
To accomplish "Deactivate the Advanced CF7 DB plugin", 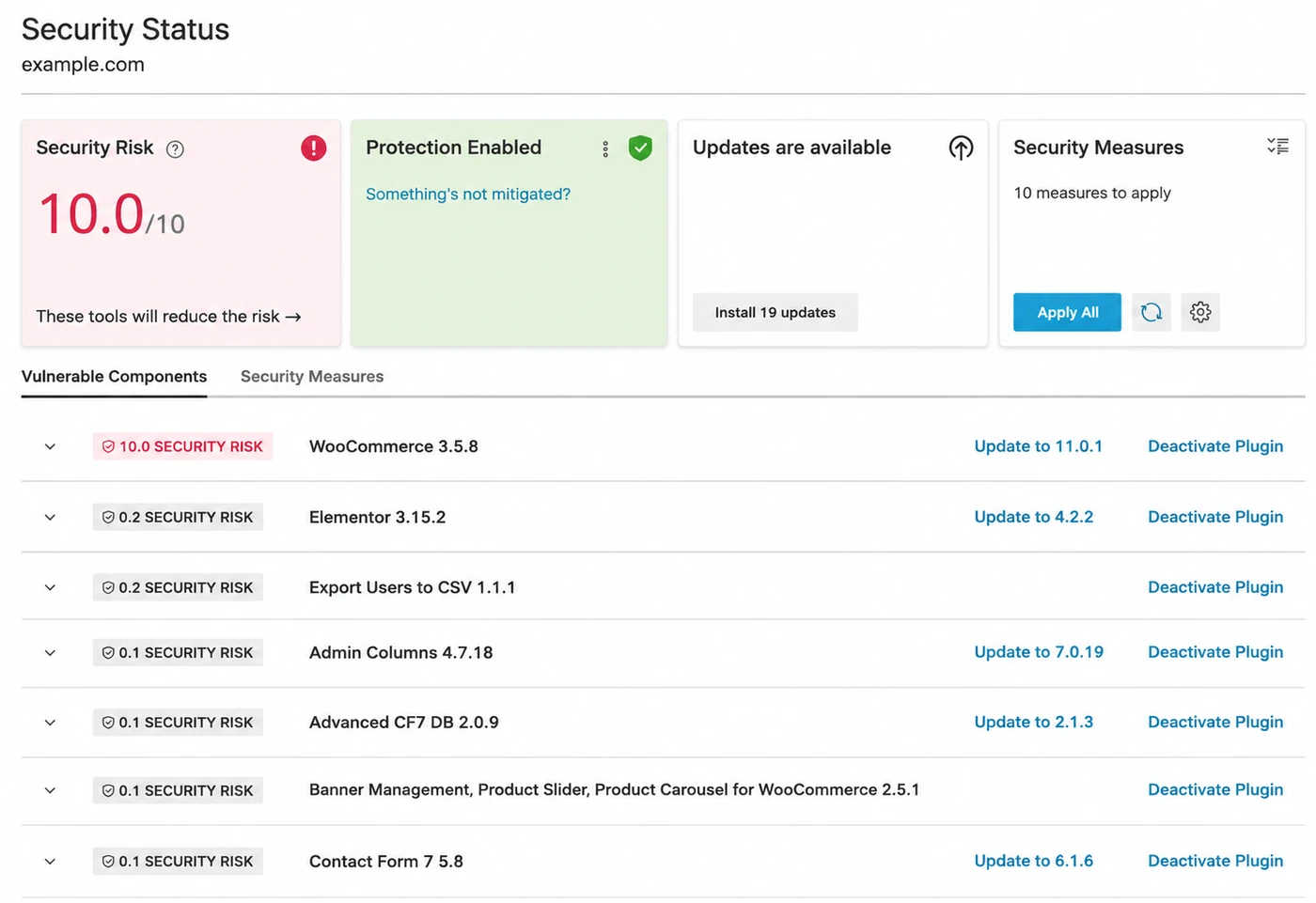I will 1215,722.
